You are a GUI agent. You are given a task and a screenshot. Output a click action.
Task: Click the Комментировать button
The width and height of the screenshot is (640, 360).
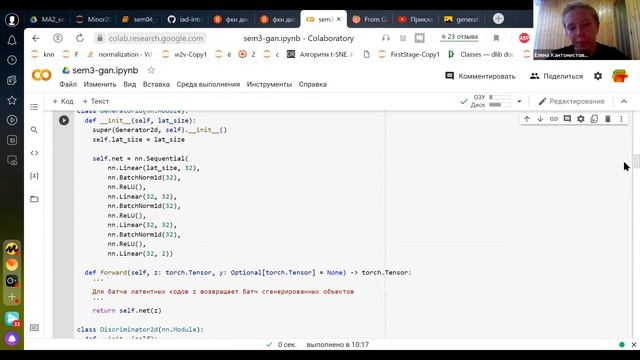480,76
